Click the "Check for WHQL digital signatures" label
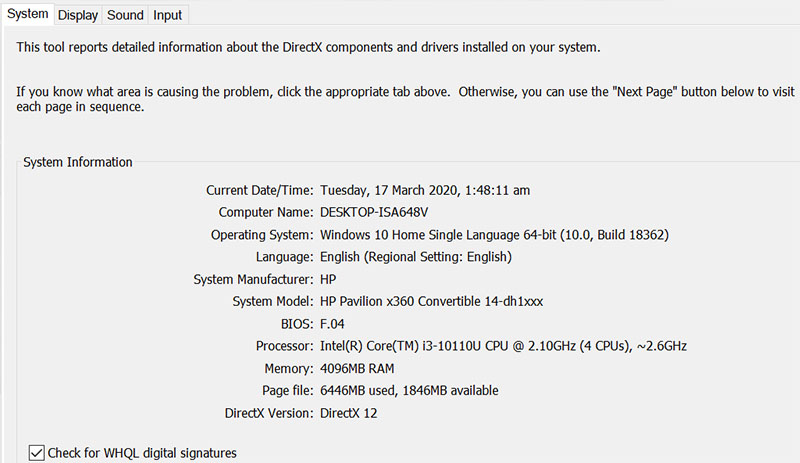The image size is (800, 463). click(143, 453)
